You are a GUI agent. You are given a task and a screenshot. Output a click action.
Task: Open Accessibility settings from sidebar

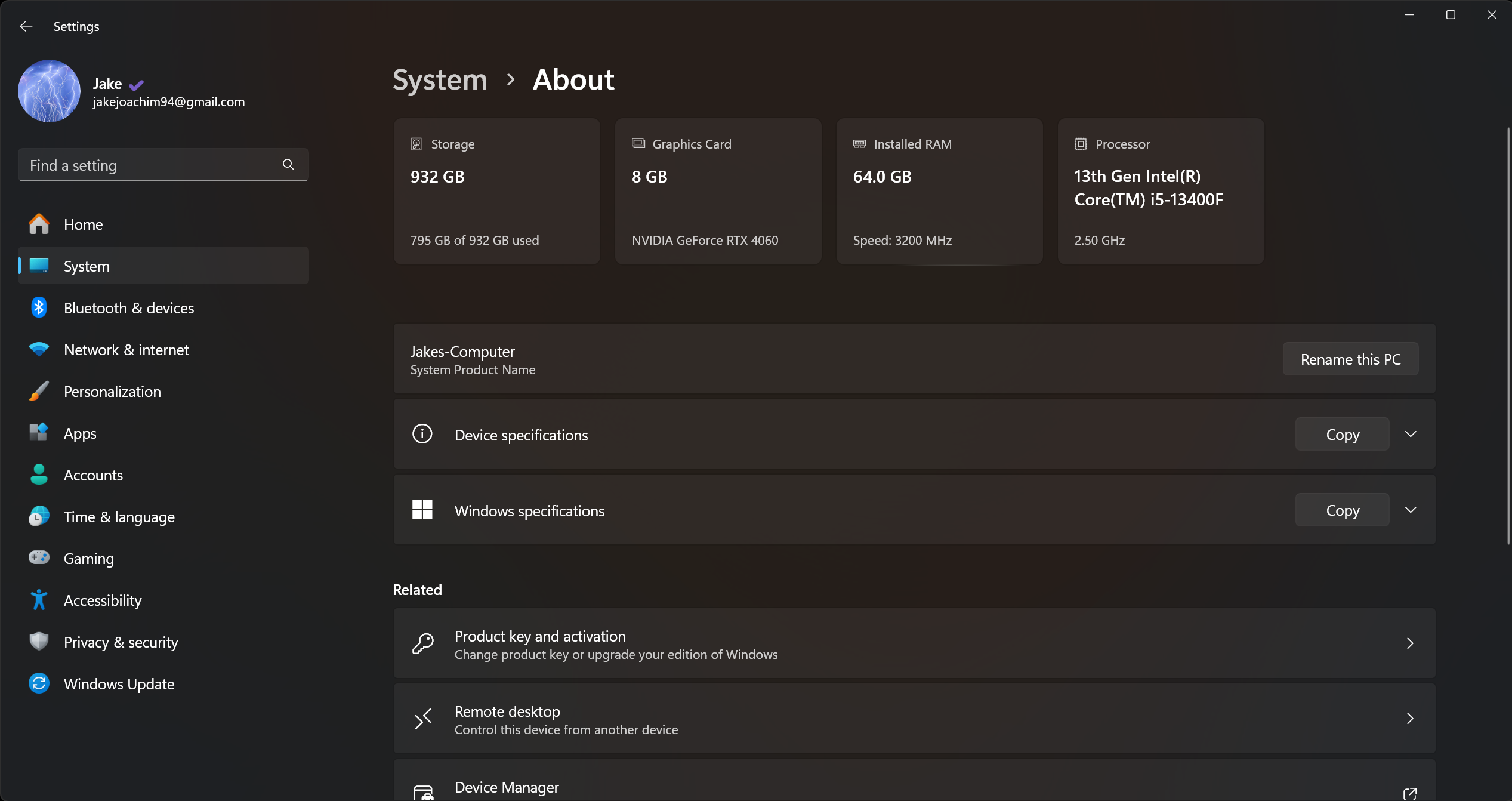[103, 600]
